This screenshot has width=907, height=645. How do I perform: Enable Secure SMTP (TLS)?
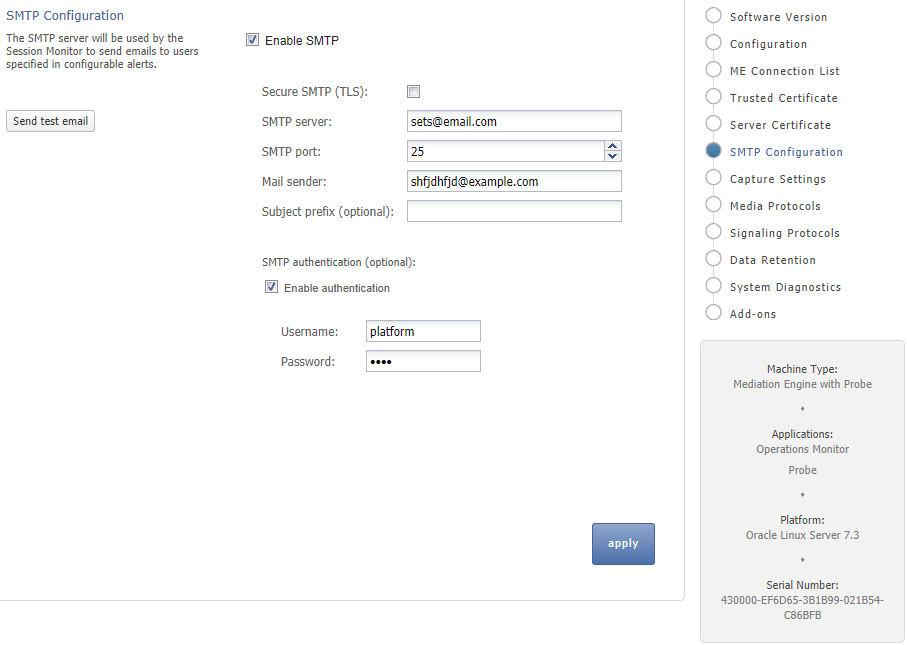click(413, 91)
